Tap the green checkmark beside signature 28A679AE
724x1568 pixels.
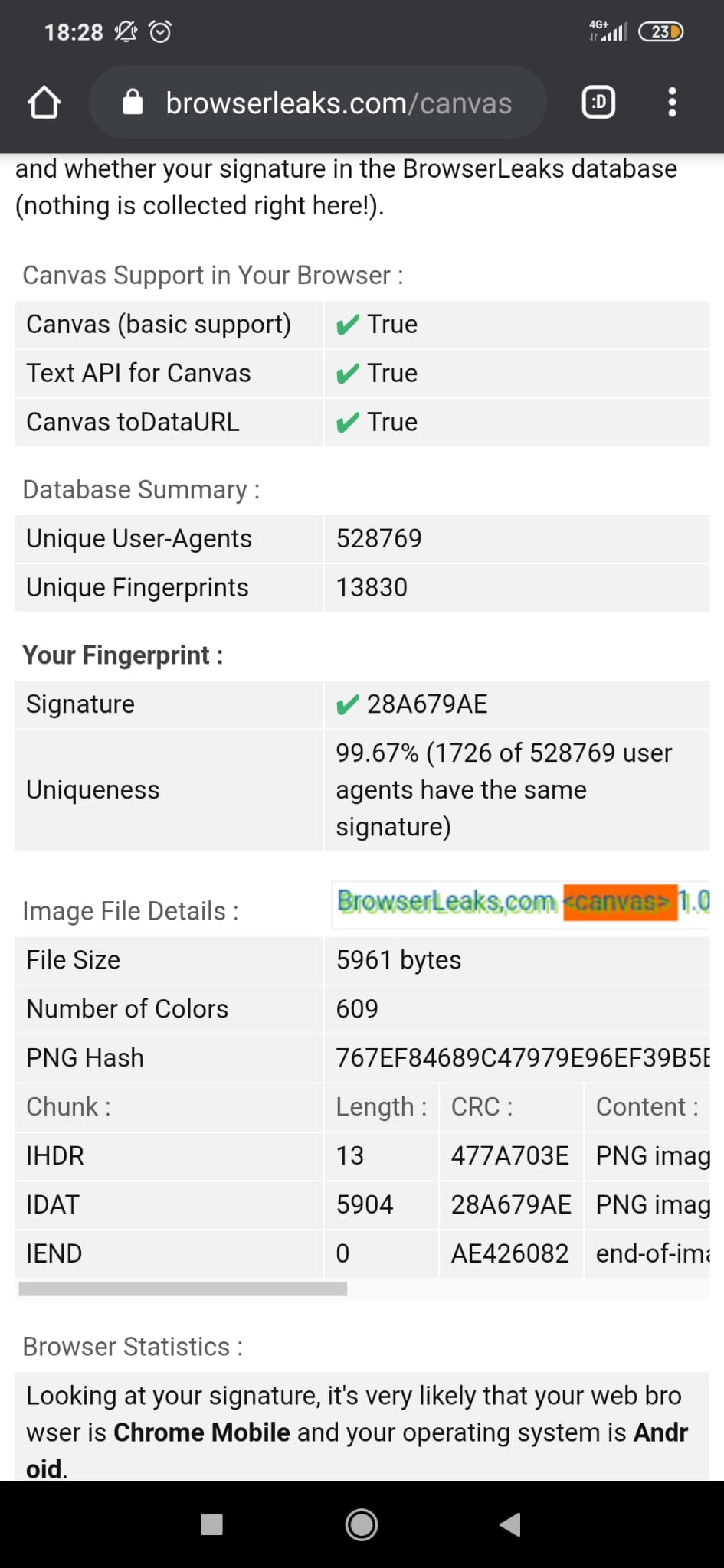(x=347, y=704)
